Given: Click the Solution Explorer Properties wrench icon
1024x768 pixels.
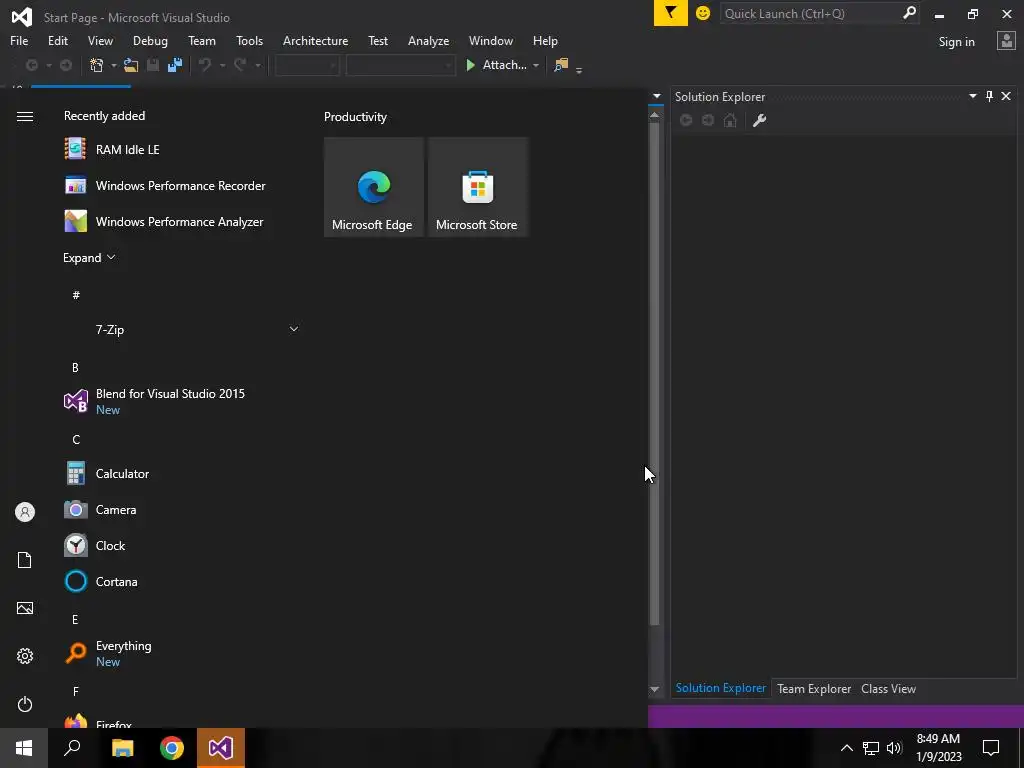Looking at the screenshot, I should point(759,120).
